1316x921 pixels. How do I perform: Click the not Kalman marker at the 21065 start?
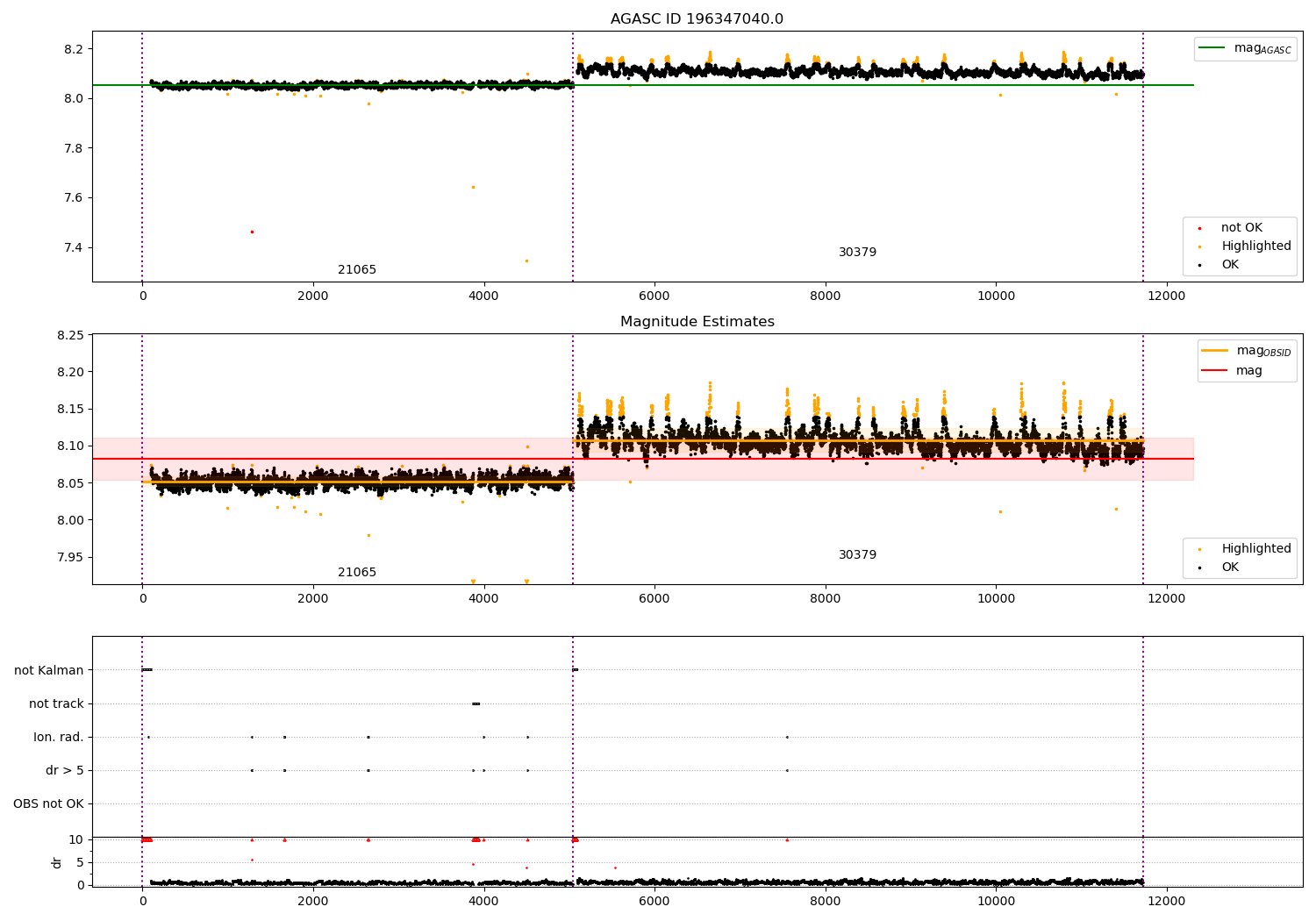147,670
